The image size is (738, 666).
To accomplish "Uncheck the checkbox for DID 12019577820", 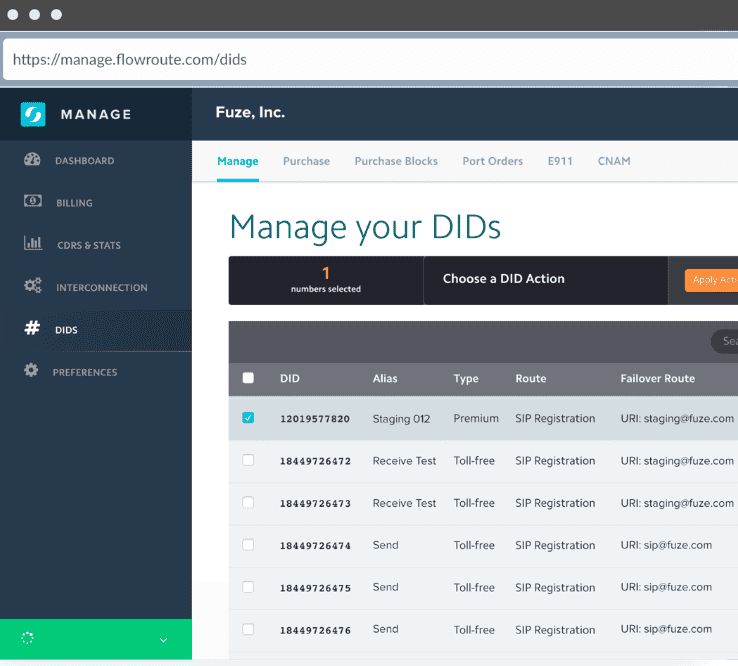I will click(x=248, y=418).
